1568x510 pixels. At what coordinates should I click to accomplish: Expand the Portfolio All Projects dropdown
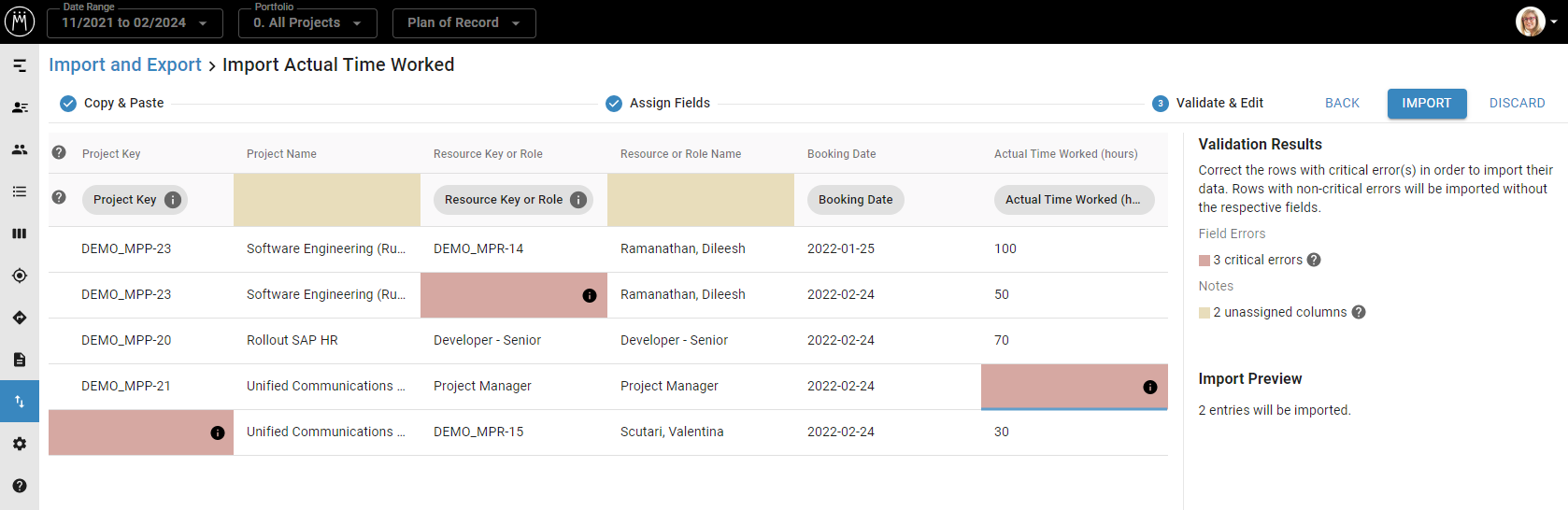click(x=307, y=22)
